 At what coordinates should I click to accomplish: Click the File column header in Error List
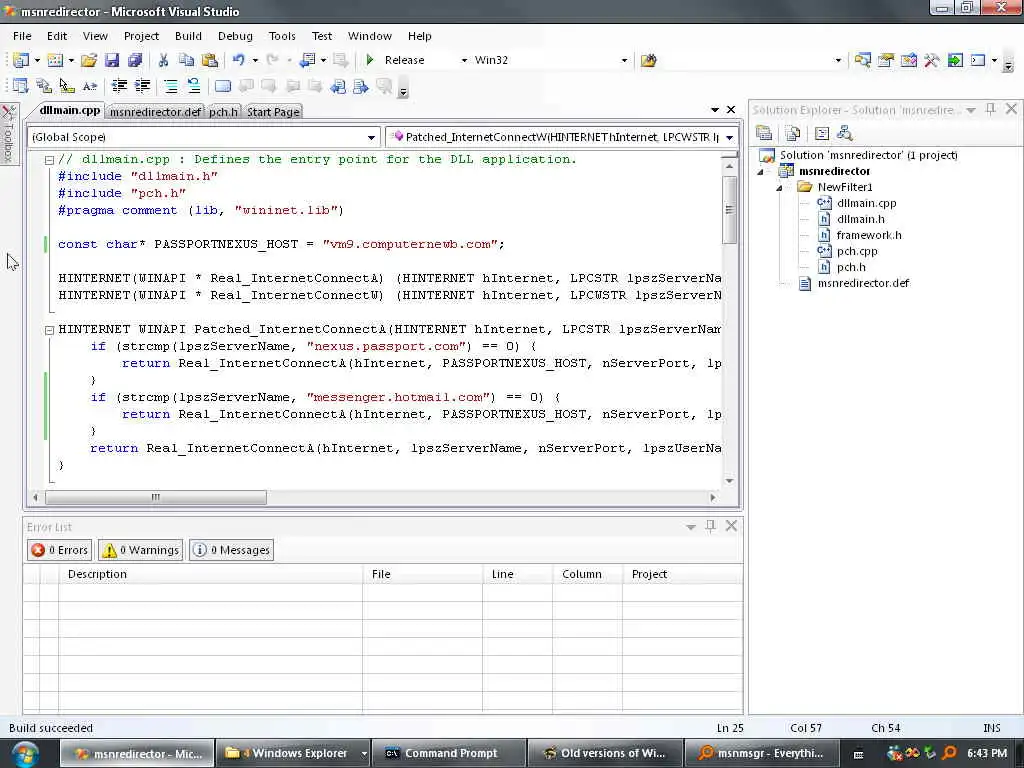(423, 574)
